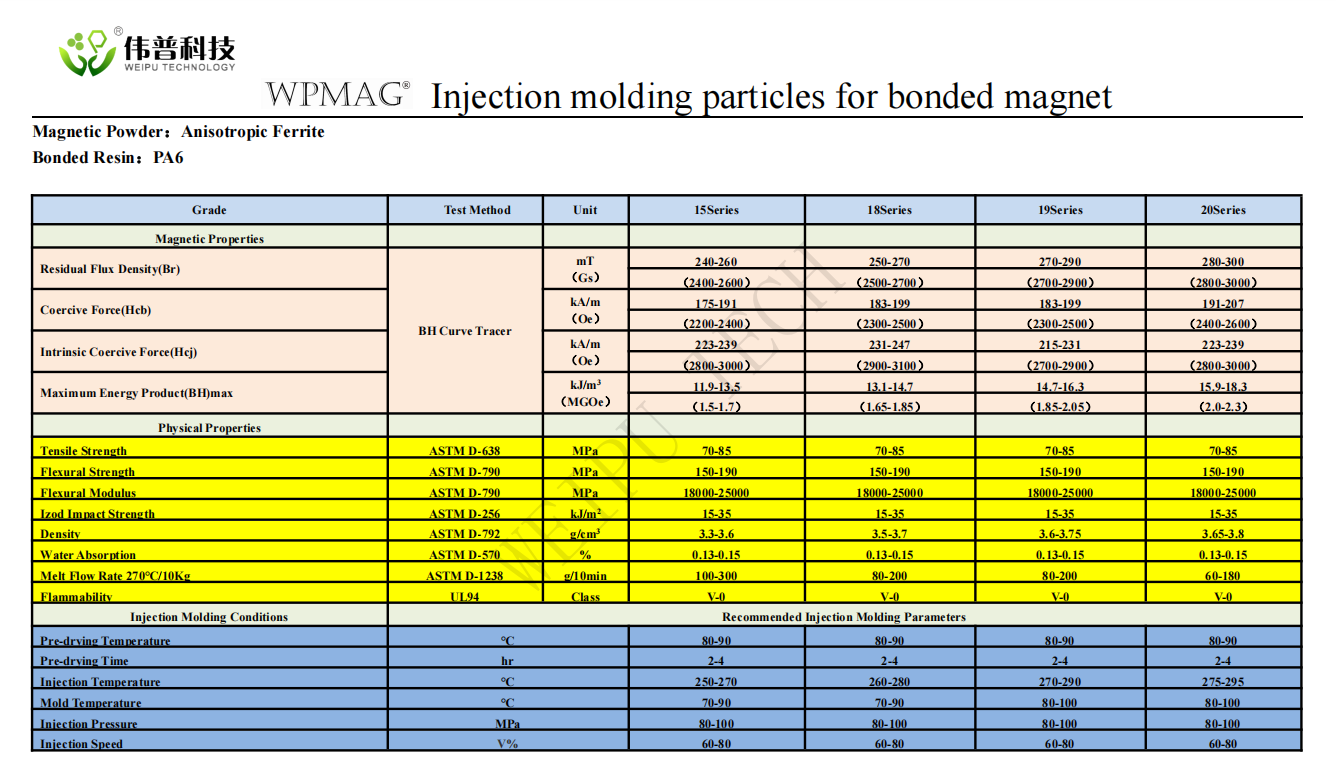Click the Physical Properties section header
Image resolution: width=1336 pixels, height=773 pixels.
209,428
